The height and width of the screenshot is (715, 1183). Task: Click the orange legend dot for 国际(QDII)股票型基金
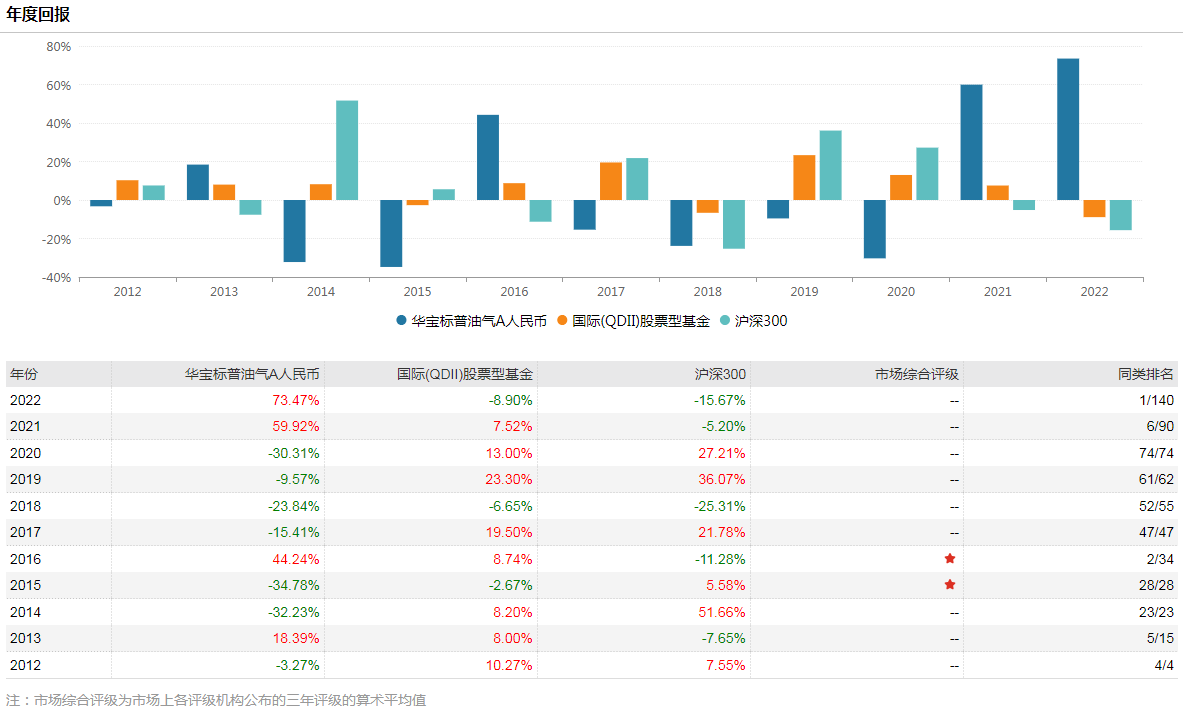click(x=563, y=321)
